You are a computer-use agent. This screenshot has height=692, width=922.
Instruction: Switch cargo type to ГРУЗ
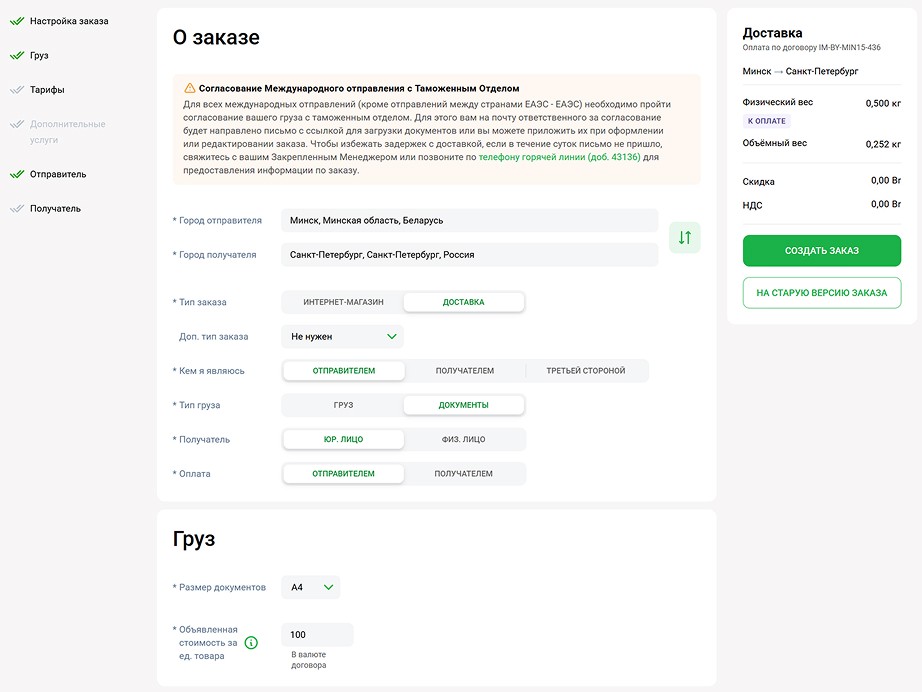[x=343, y=405]
